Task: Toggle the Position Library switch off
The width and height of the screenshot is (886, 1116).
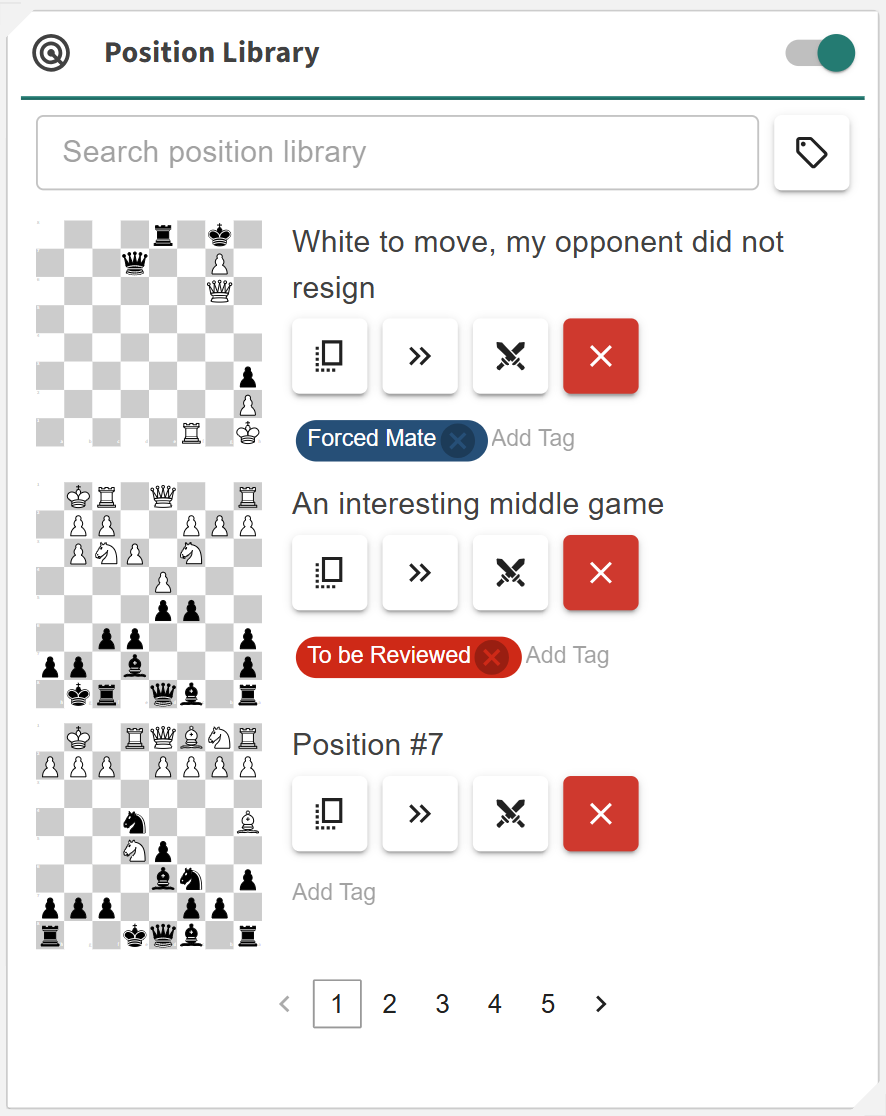Action: tap(821, 54)
